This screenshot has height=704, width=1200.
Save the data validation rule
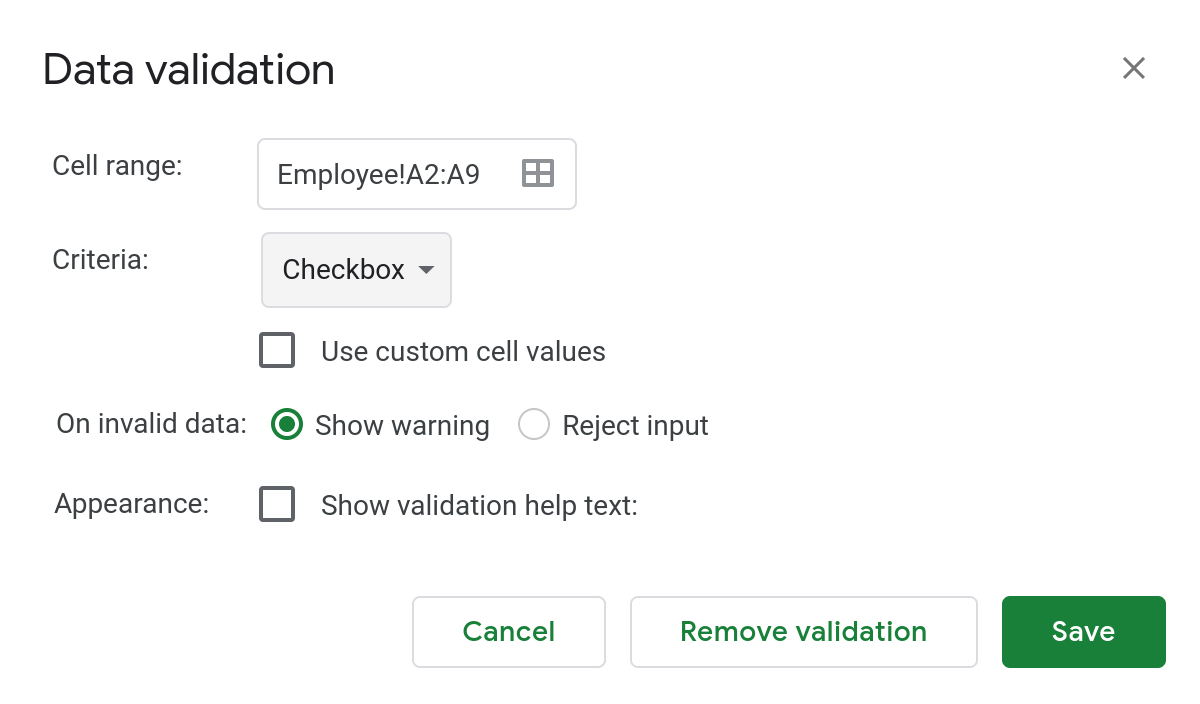coord(1084,632)
